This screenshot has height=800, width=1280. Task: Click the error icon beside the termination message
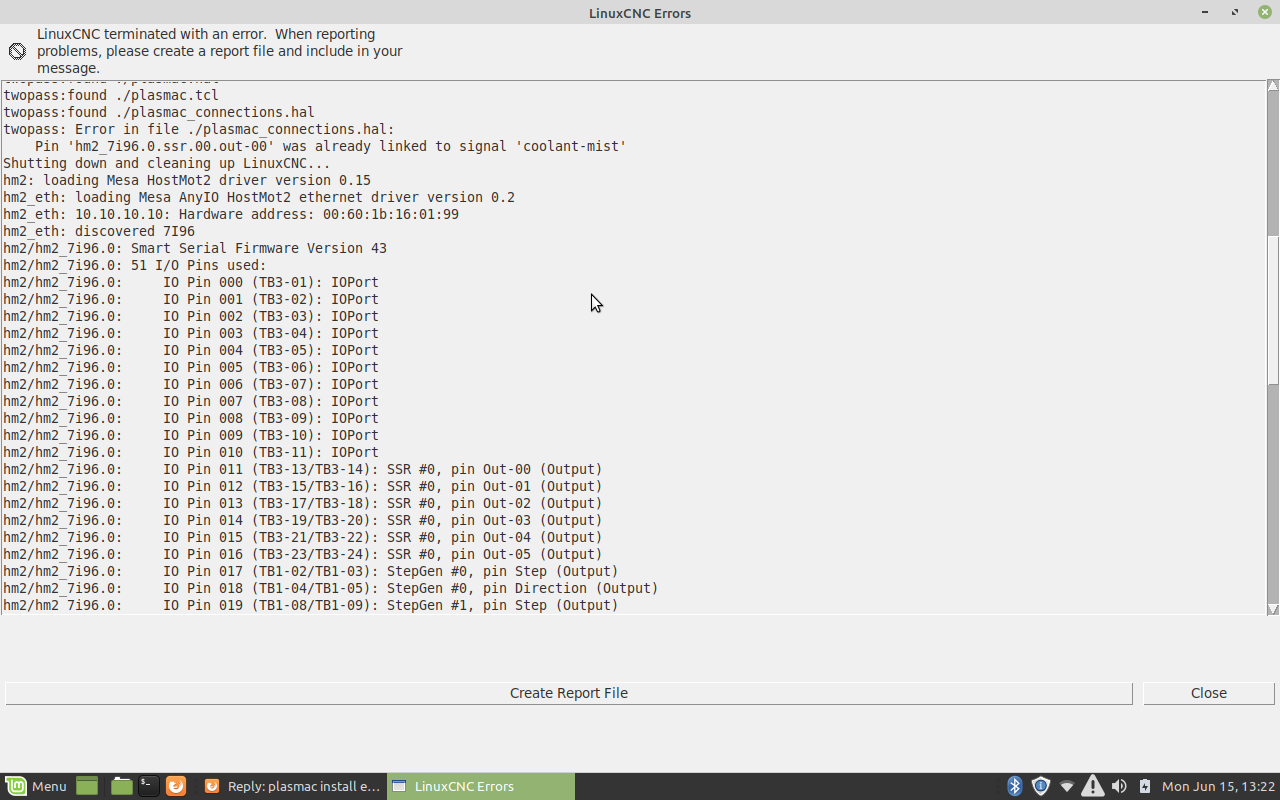click(17, 51)
